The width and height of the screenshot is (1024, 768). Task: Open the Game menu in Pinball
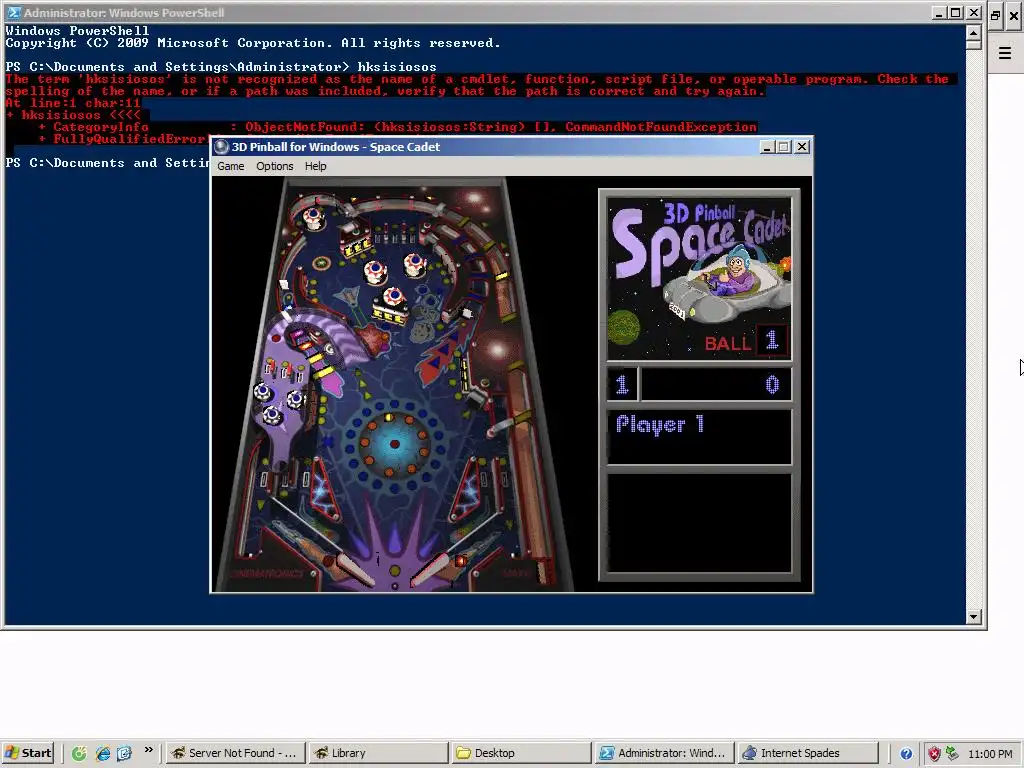point(231,166)
